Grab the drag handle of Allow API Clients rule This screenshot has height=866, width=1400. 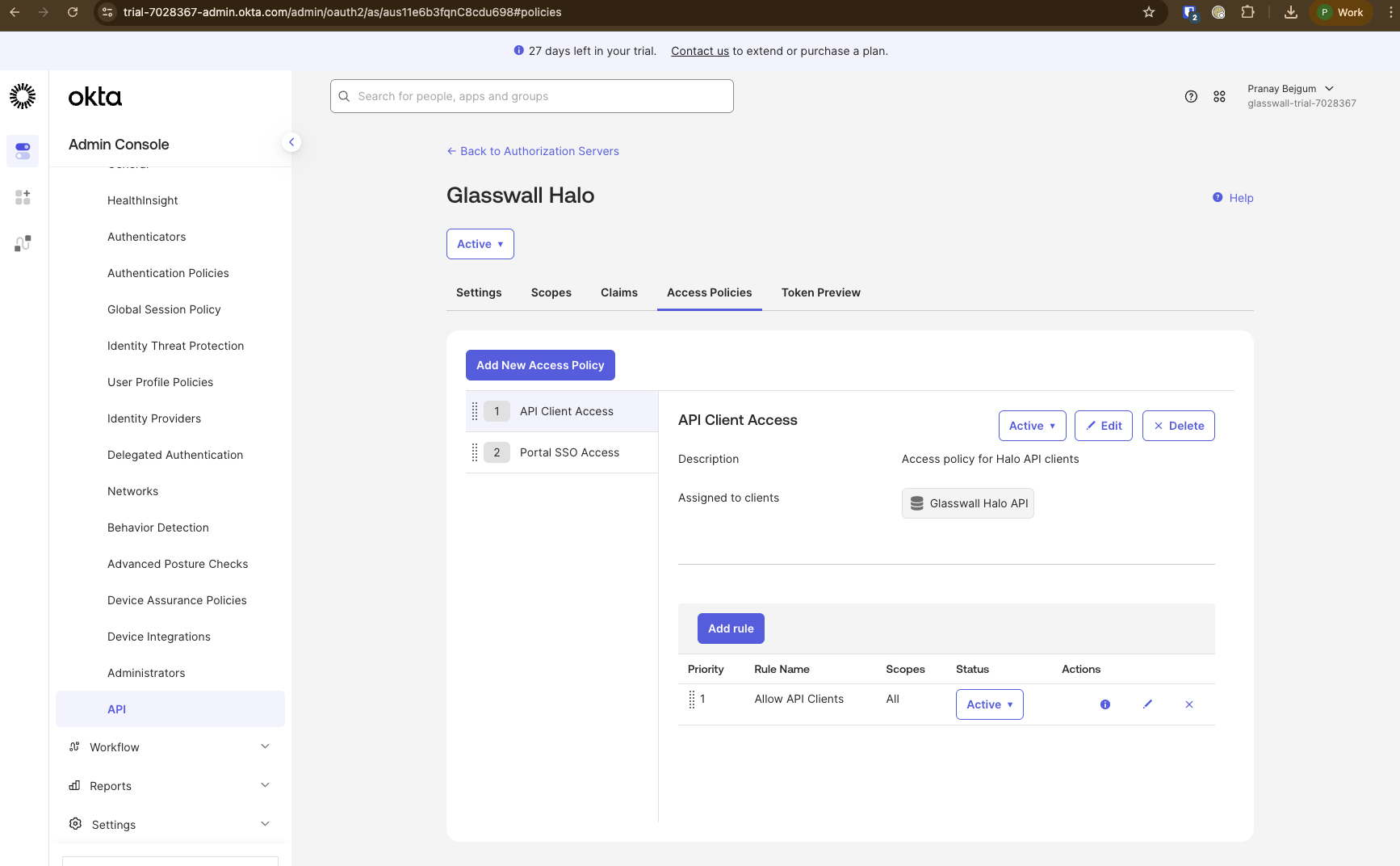point(692,700)
